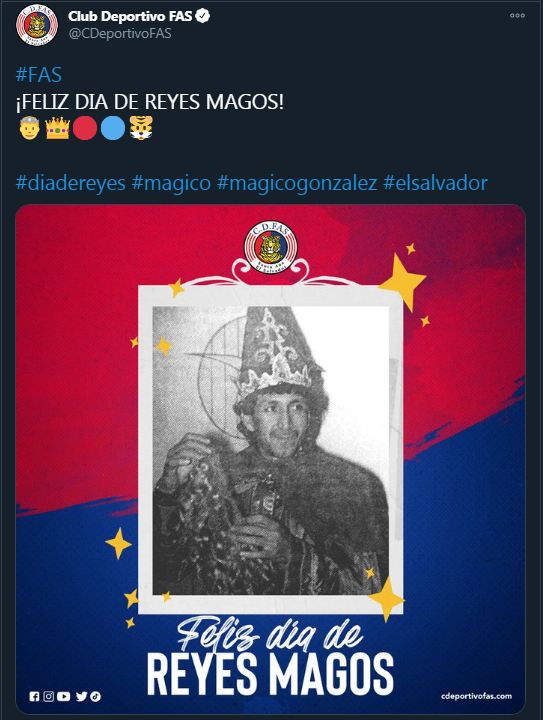Click the cdeportivofas.com website text
This screenshot has width=543, height=720.
[x=476, y=696]
